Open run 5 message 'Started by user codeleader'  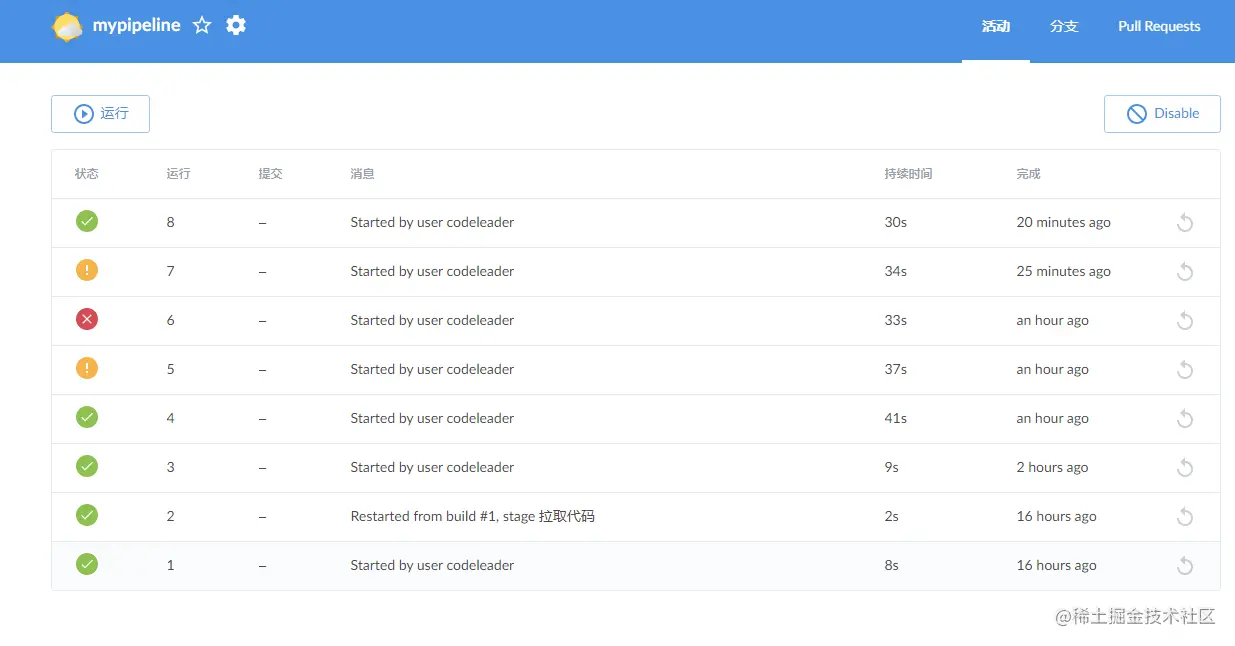coord(432,369)
